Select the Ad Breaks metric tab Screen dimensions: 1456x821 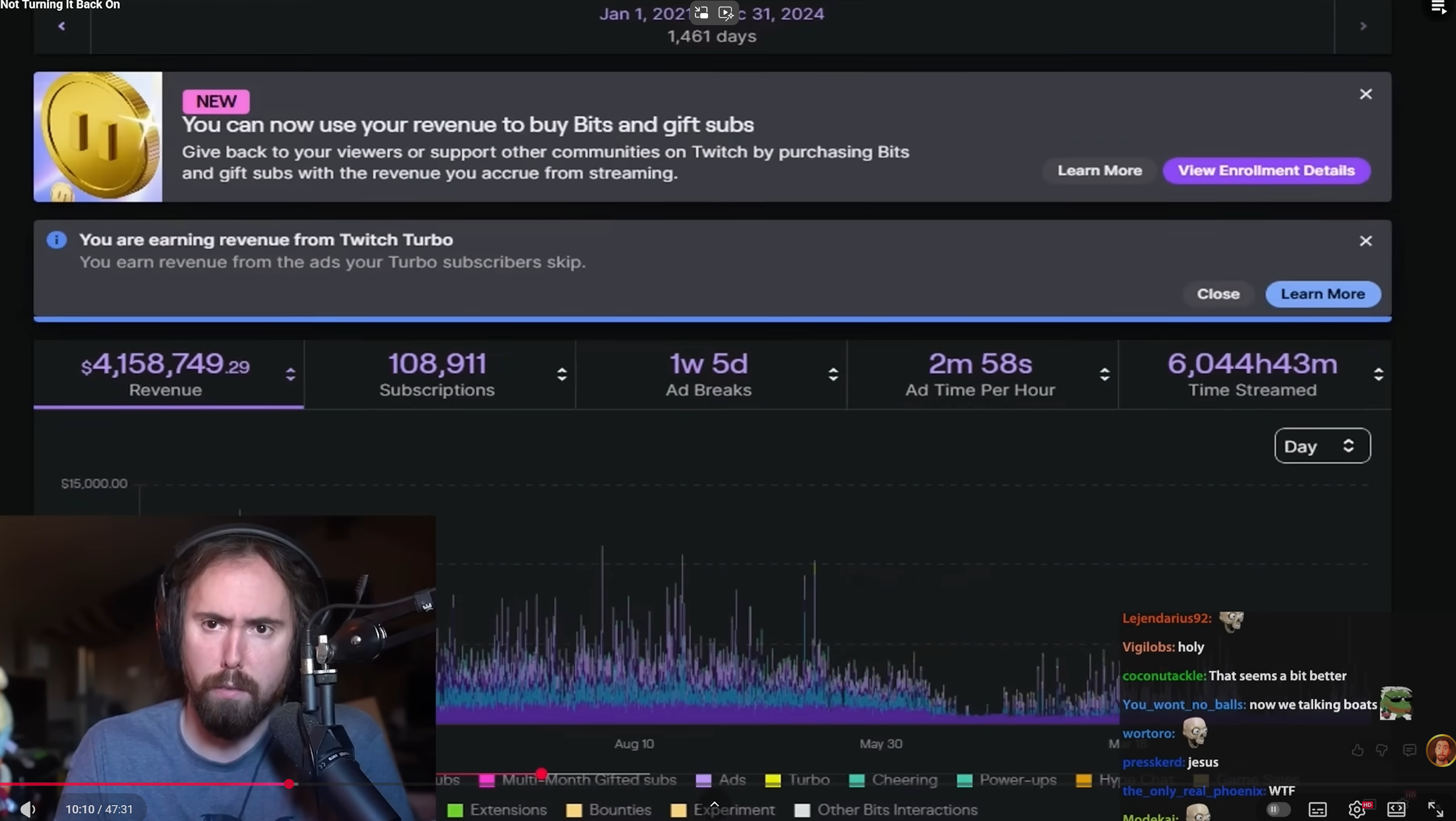(x=708, y=374)
